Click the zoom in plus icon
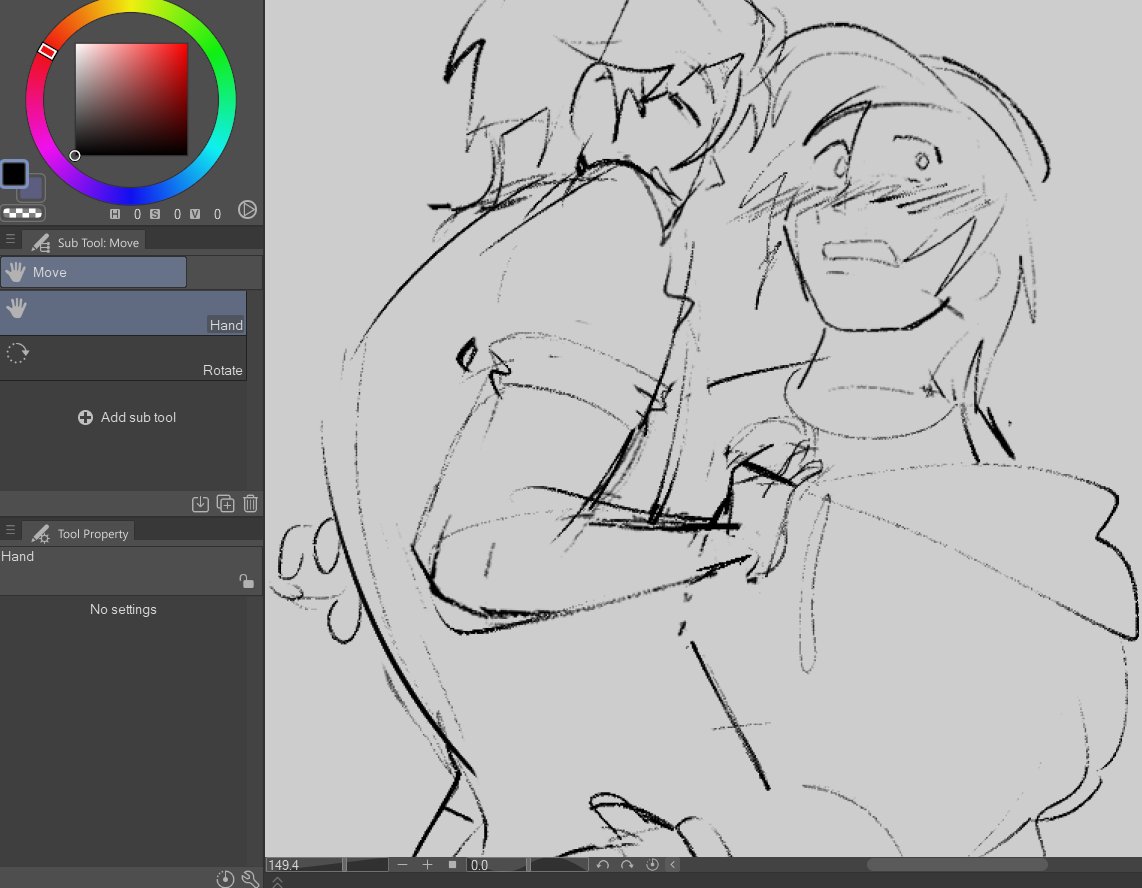This screenshot has height=888, width=1142. (x=428, y=865)
